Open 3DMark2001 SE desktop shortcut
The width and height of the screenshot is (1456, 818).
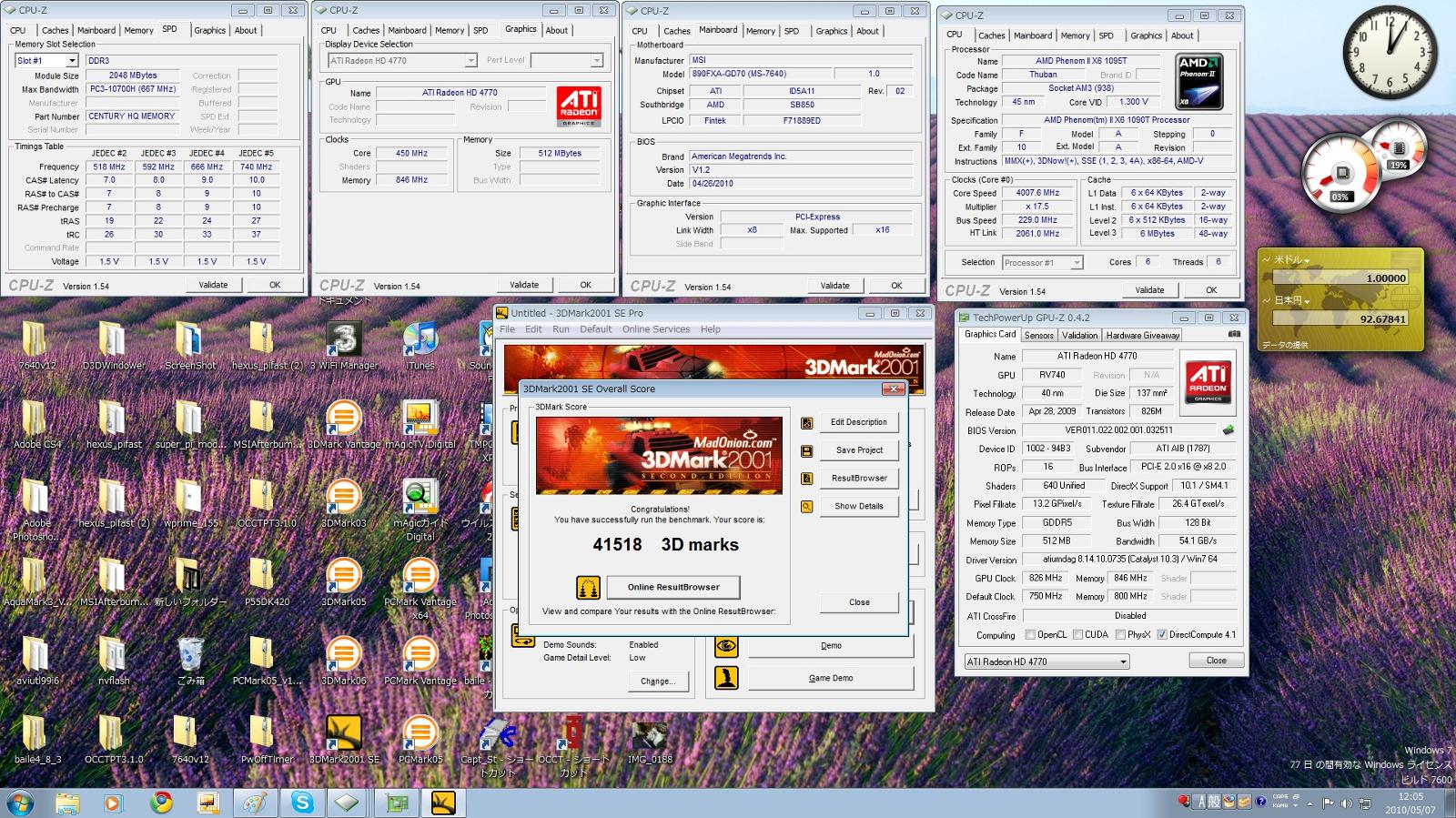coord(344,739)
